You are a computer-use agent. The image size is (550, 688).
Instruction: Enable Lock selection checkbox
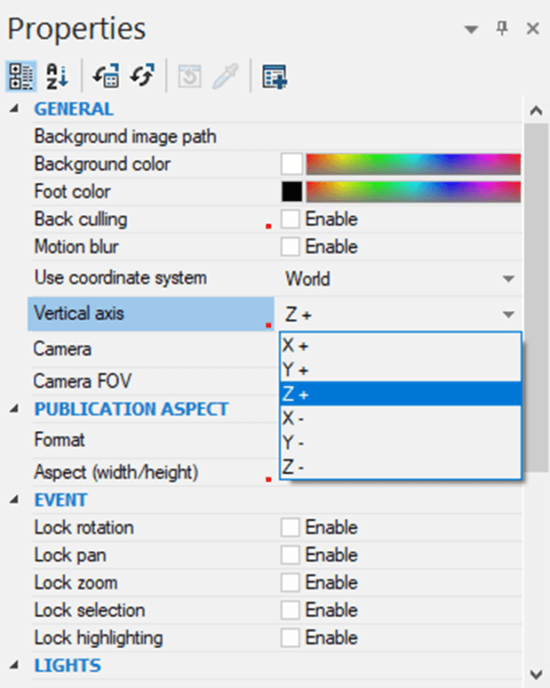click(x=290, y=610)
